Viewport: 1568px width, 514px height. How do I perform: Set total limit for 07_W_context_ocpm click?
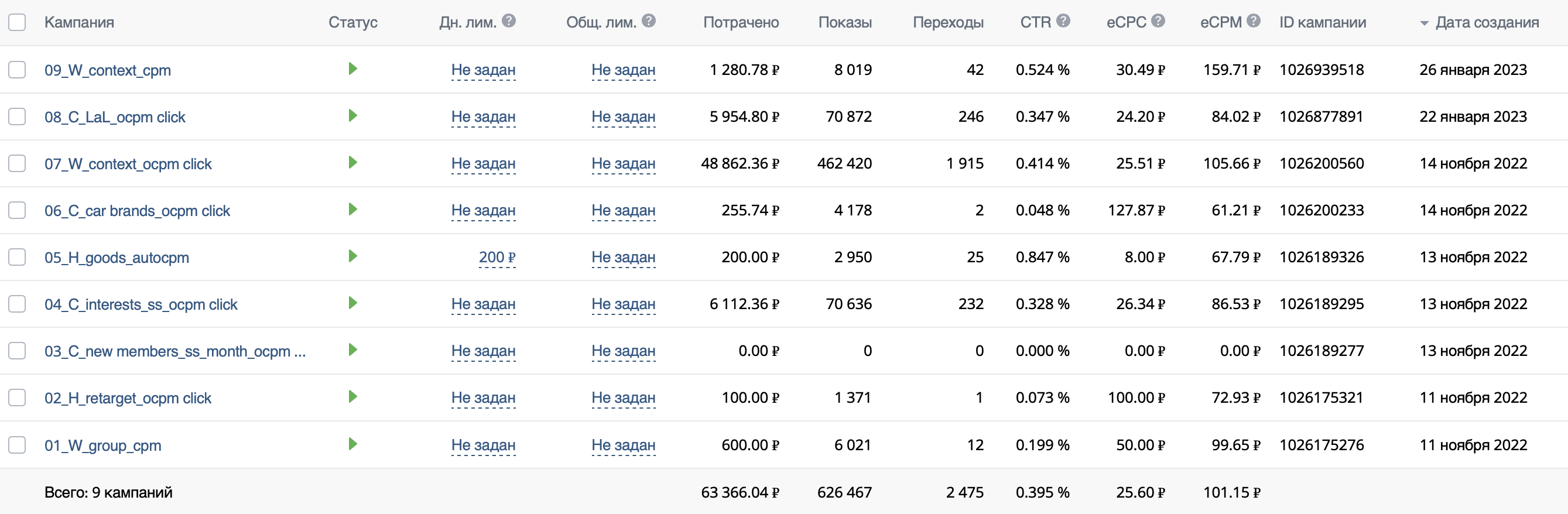pos(624,164)
